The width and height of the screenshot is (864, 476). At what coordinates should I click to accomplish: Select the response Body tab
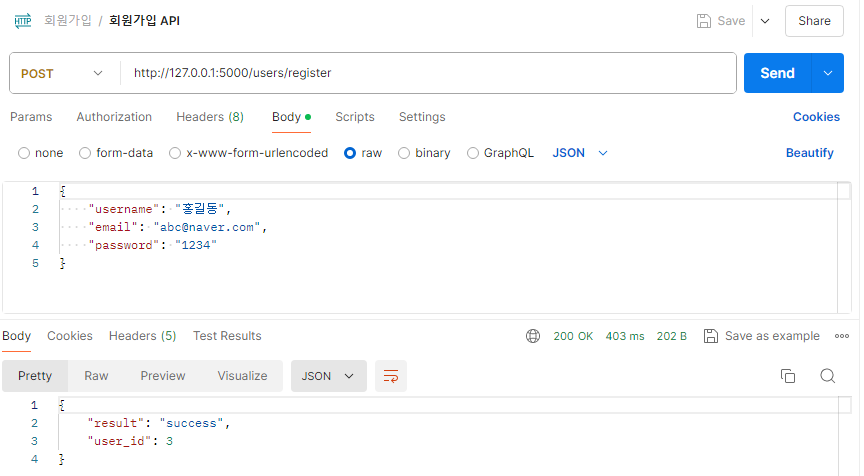click(x=17, y=336)
